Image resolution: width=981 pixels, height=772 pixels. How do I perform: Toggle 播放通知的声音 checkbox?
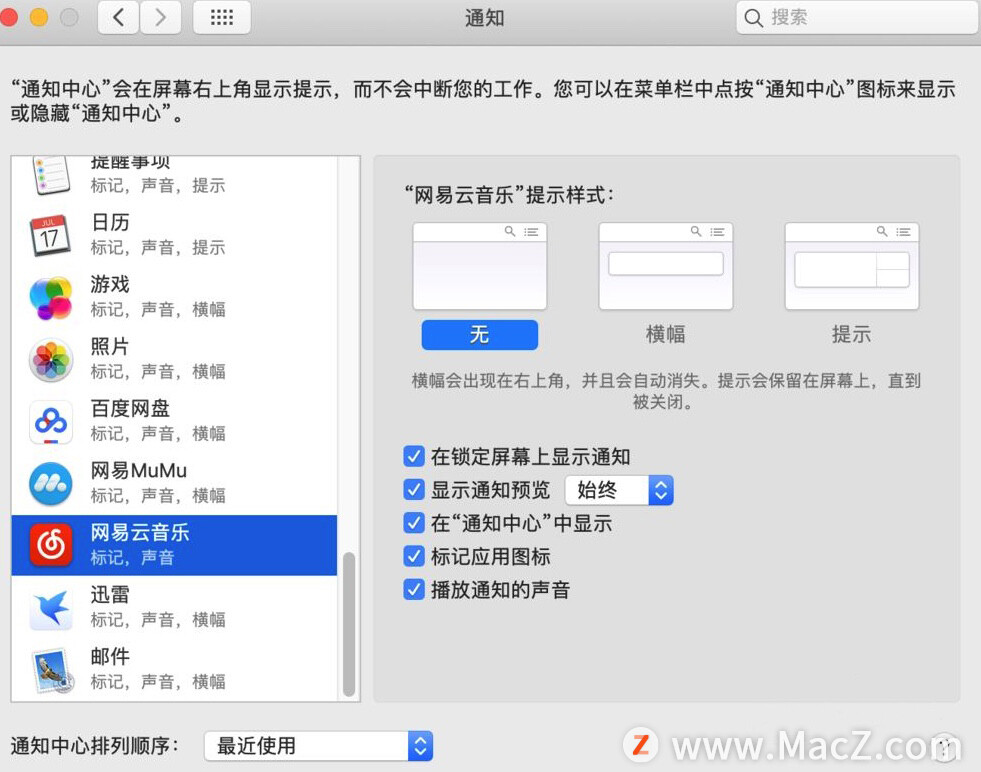coord(414,589)
